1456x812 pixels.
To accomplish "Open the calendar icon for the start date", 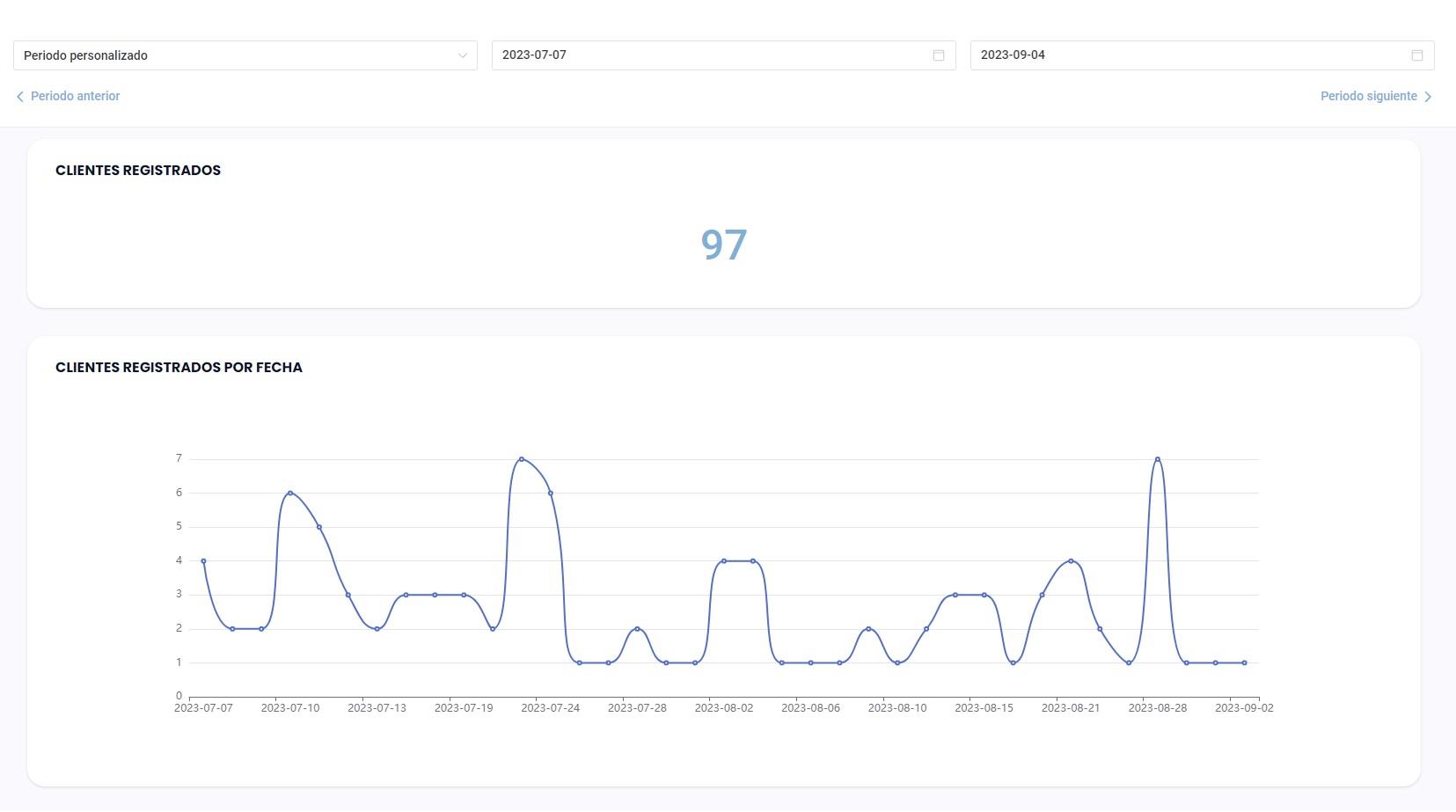I will [938, 55].
